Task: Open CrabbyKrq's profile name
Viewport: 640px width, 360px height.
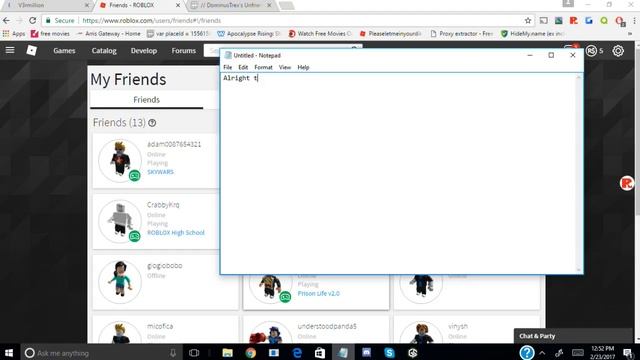Action: (x=163, y=205)
